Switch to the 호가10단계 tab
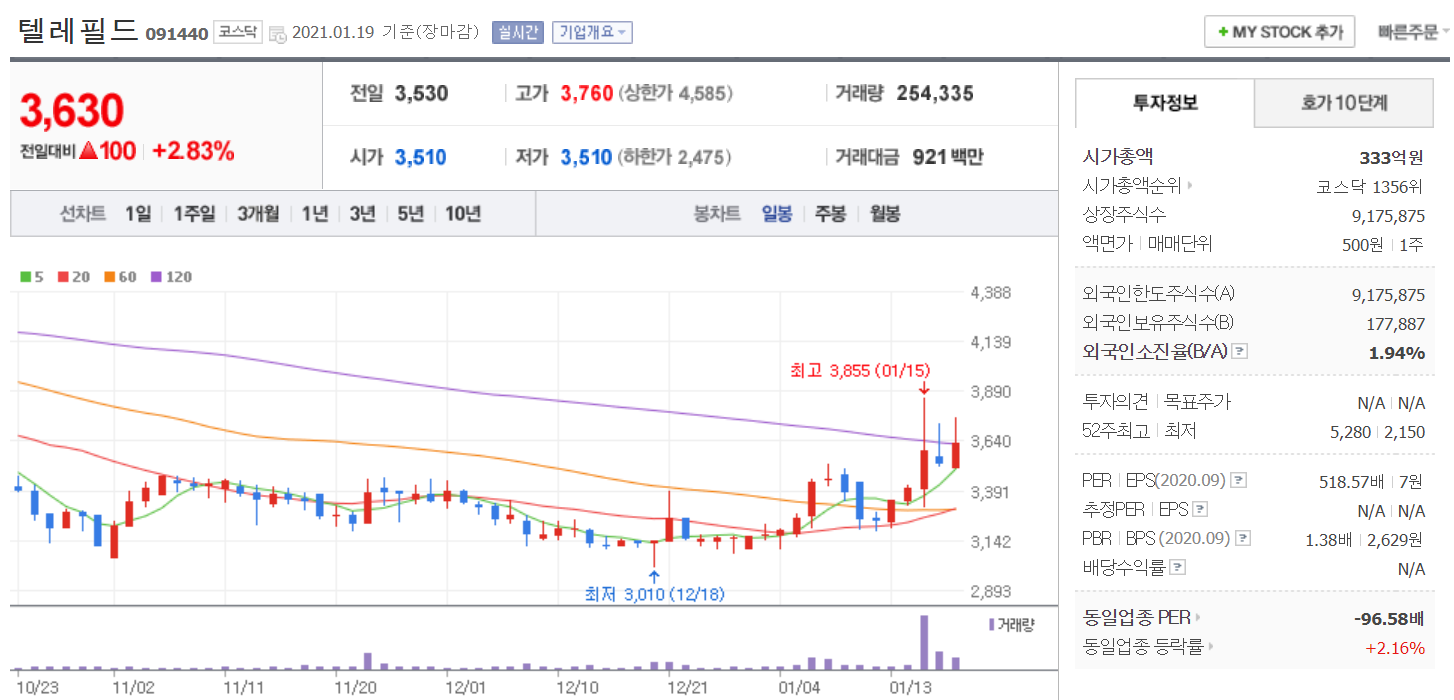Image resolution: width=1454 pixels, height=700 pixels. coord(1344,102)
